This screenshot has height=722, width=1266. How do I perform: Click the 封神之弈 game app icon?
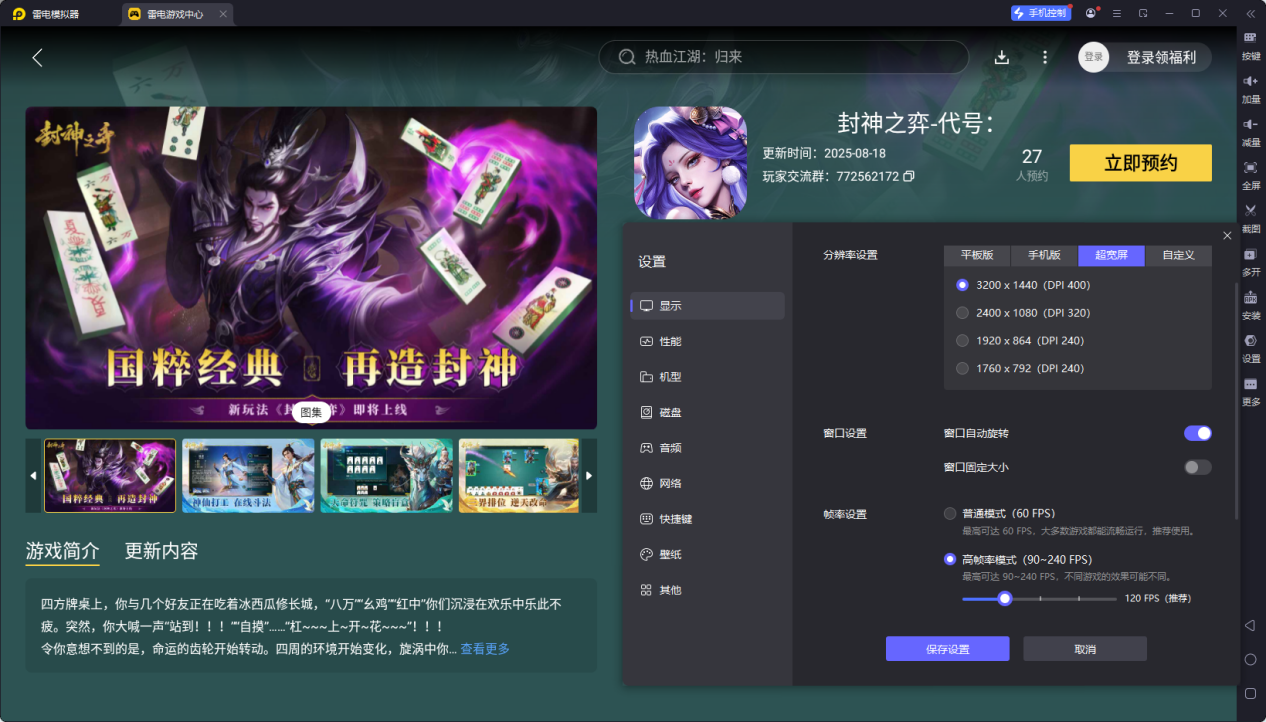690,161
